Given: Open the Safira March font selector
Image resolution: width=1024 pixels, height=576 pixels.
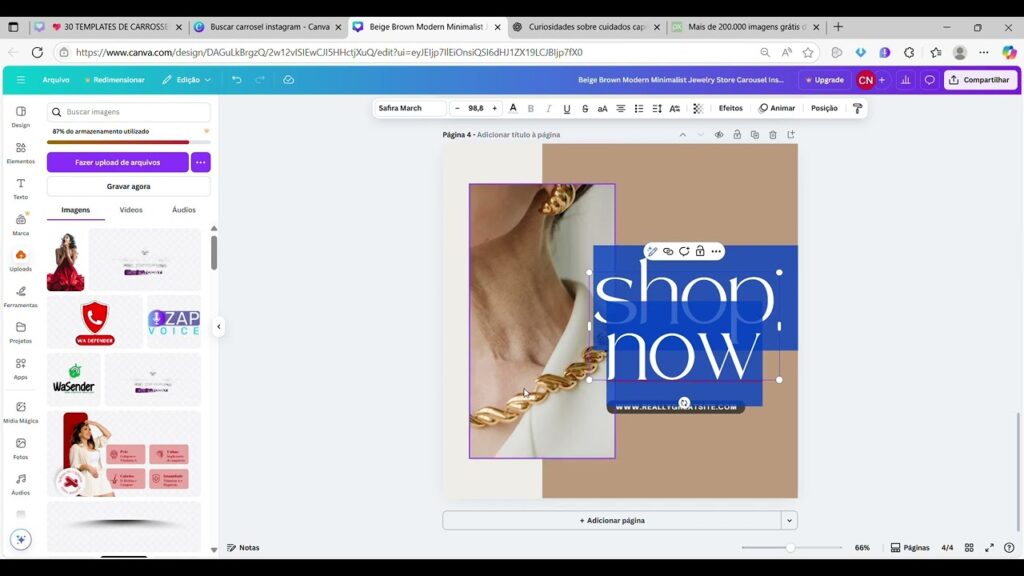Looking at the screenshot, I should (409, 108).
